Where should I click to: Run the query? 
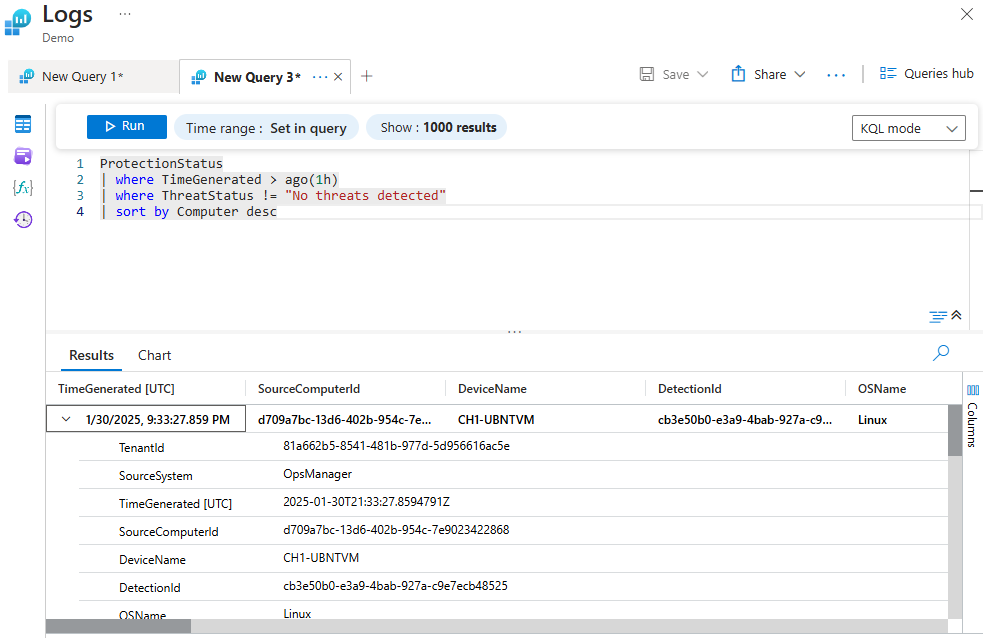pos(127,127)
